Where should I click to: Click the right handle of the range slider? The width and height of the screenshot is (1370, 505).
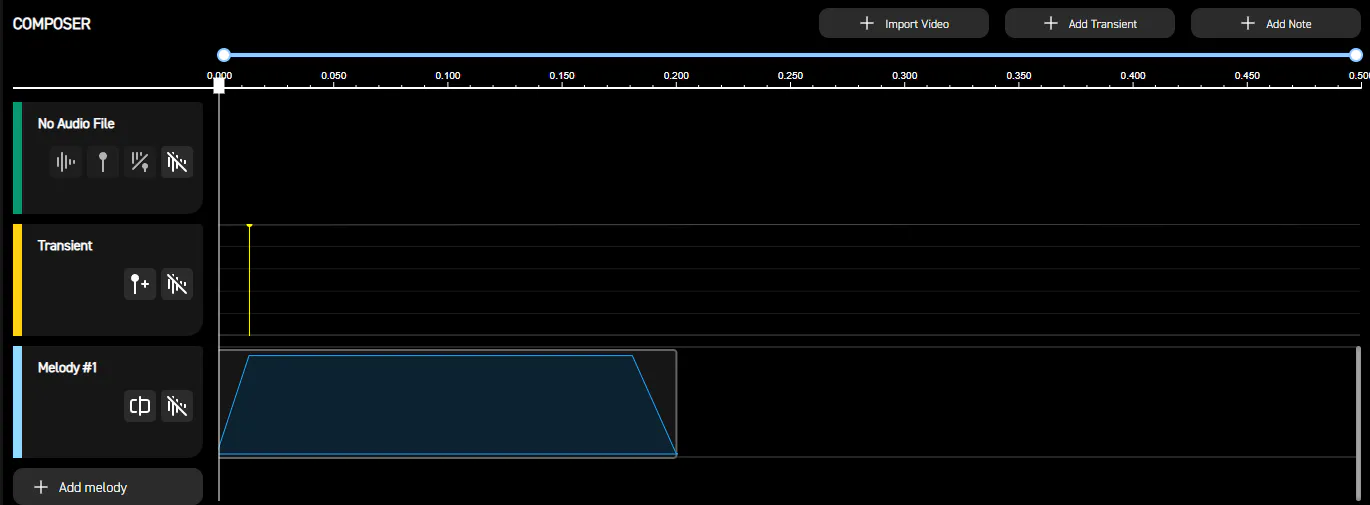(1356, 55)
